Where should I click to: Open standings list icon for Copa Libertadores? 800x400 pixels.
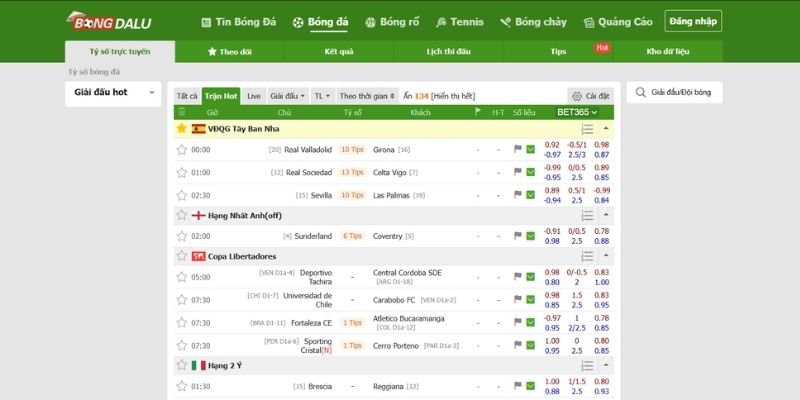(587, 257)
